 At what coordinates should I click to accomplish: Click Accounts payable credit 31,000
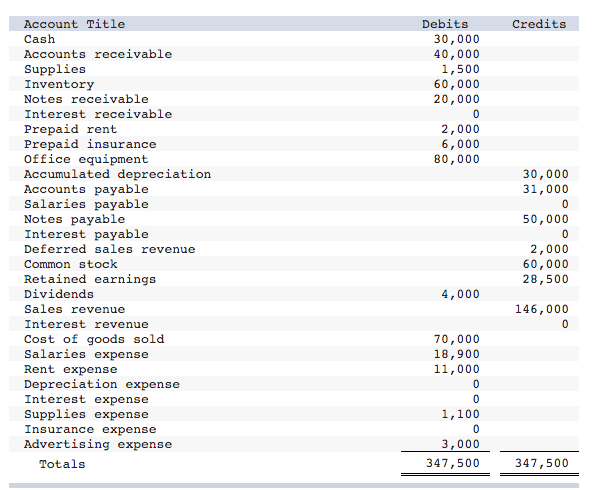(x=545, y=189)
